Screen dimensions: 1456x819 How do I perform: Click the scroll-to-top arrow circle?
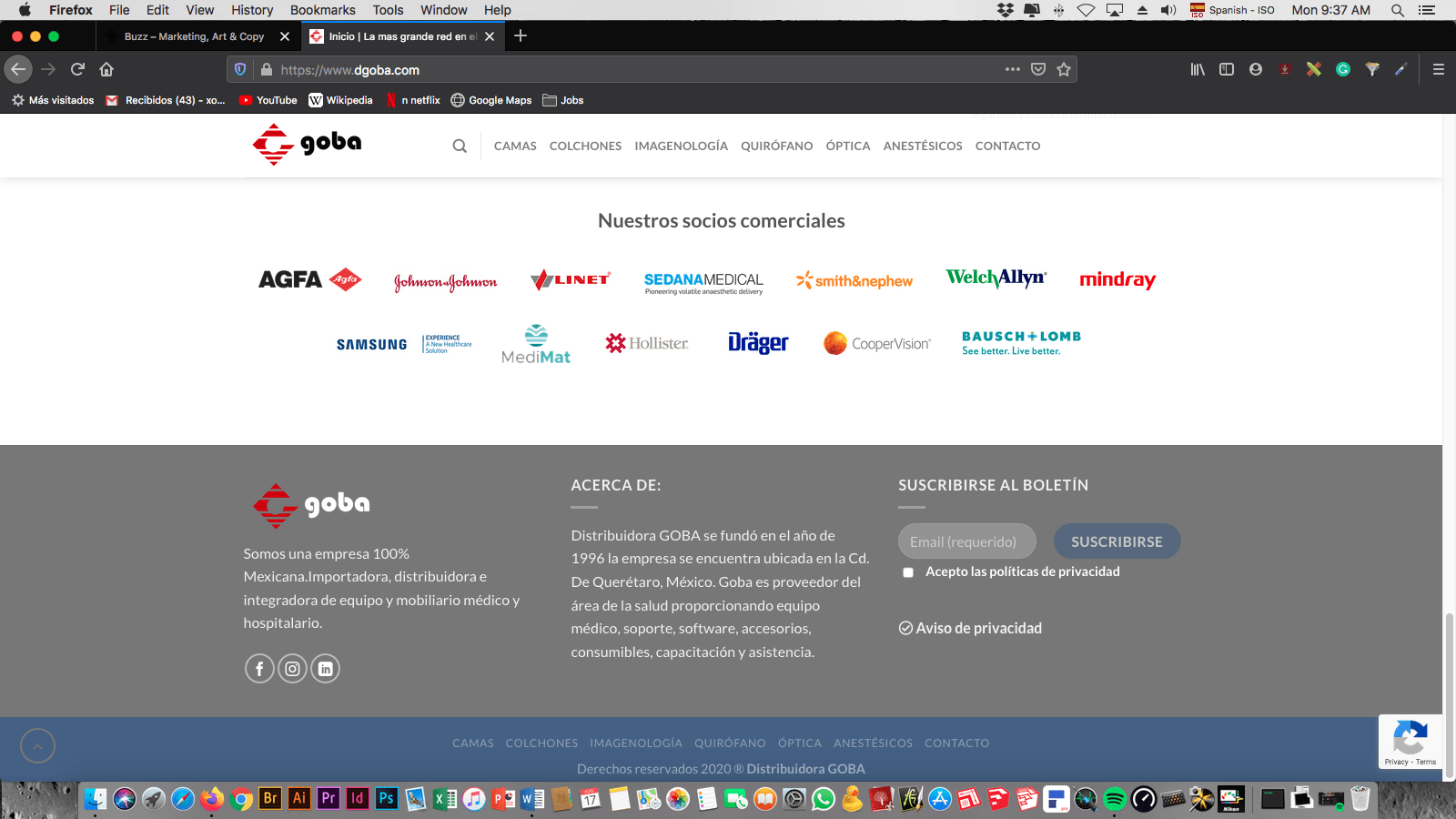click(37, 746)
